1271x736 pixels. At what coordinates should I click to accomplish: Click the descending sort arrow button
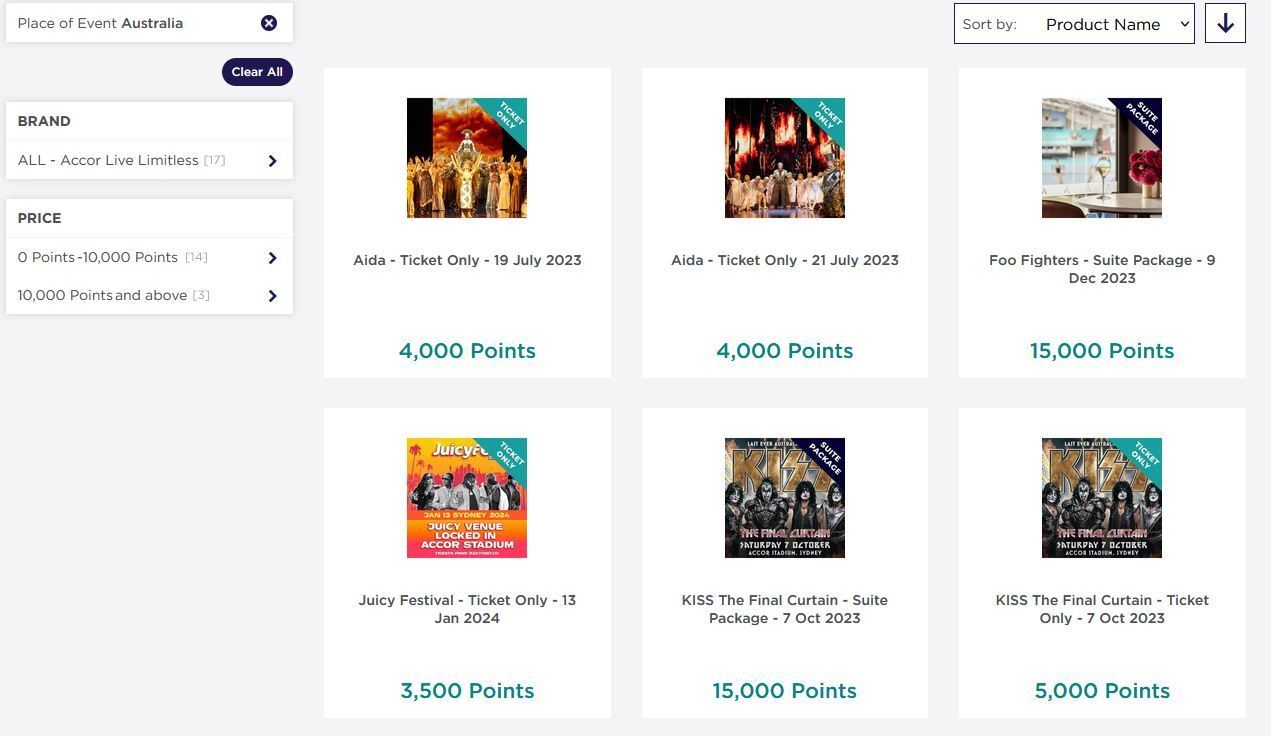click(1225, 24)
